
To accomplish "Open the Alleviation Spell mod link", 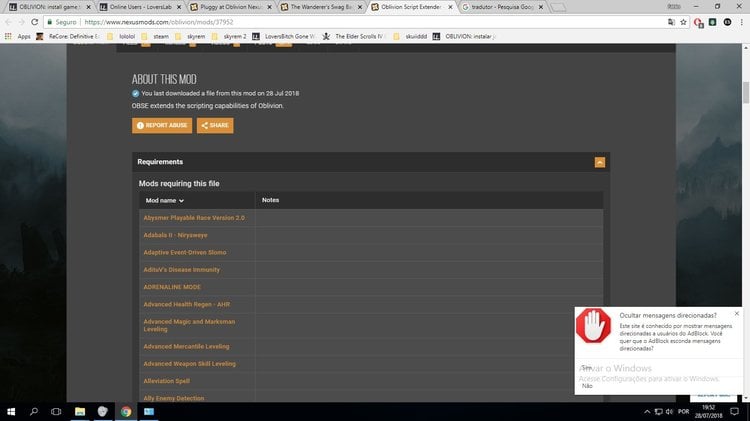I will pyautogui.click(x=166, y=381).
